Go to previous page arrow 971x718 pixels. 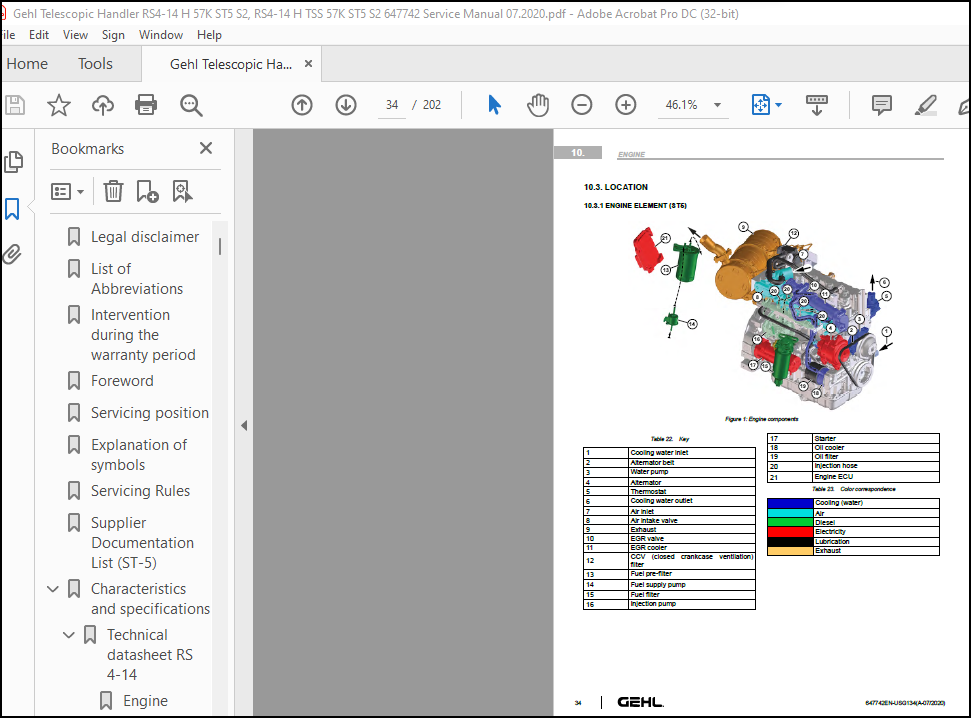302,105
